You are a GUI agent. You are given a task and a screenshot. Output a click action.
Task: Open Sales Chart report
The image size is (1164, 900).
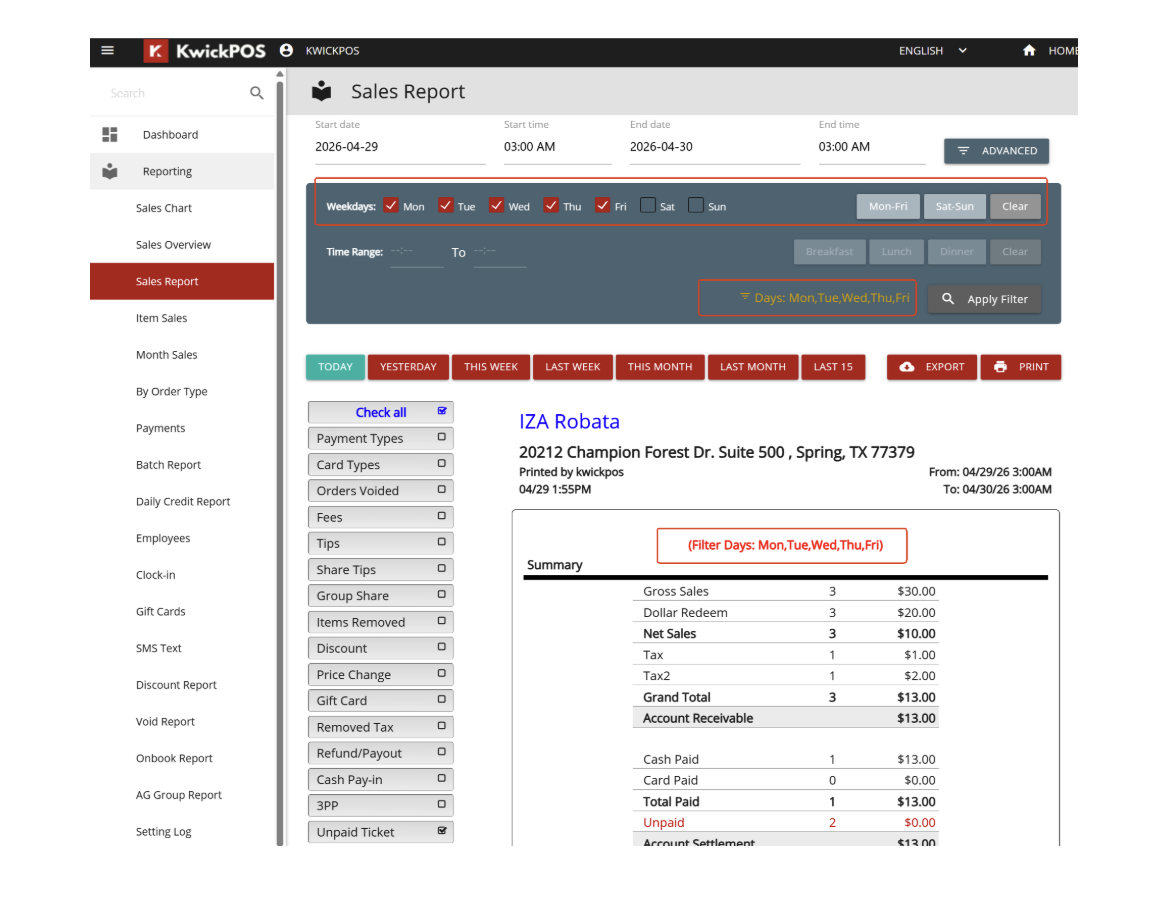click(x=182, y=208)
